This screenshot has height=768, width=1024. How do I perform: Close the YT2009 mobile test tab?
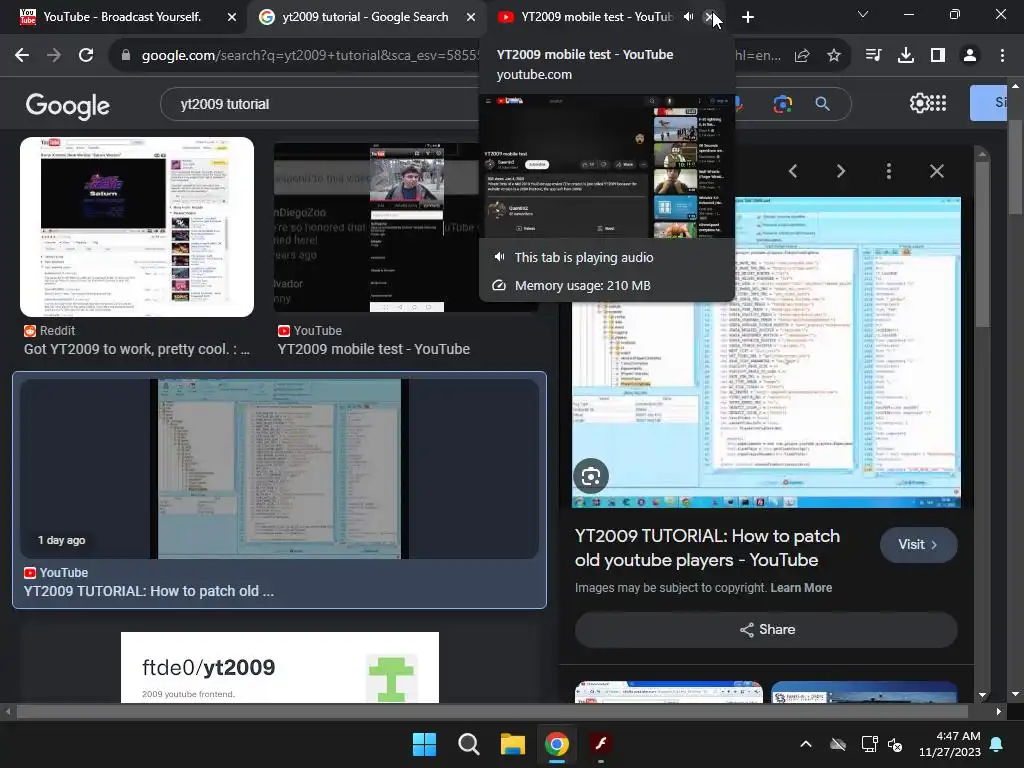pyautogui.click(x=710, y=17)
